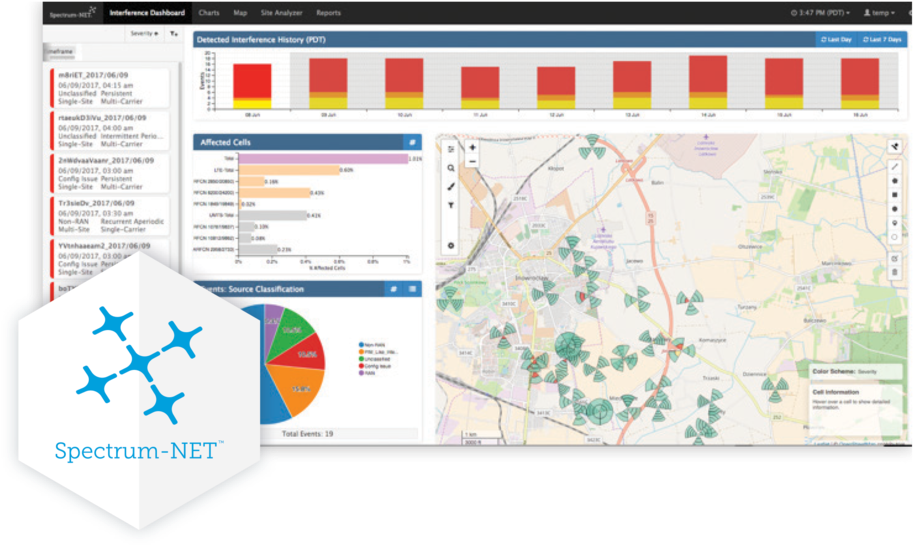This screenshot has width=913, height=545.
Task: Toggle Non-RAN legend entry in pie chart
Action: point(371,345)
